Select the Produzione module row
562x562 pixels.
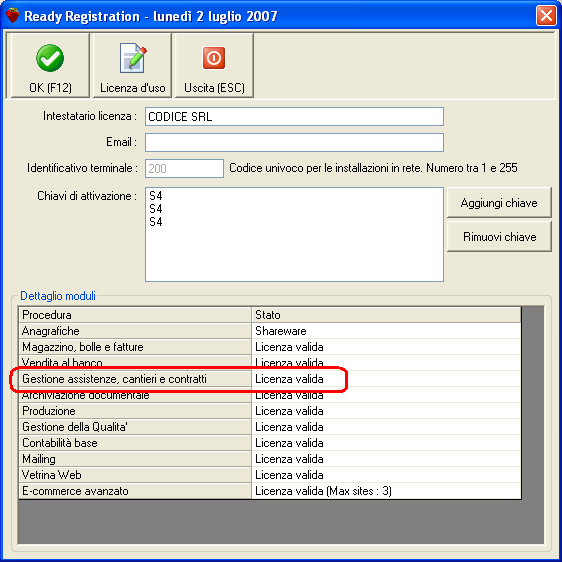point(270,411)
